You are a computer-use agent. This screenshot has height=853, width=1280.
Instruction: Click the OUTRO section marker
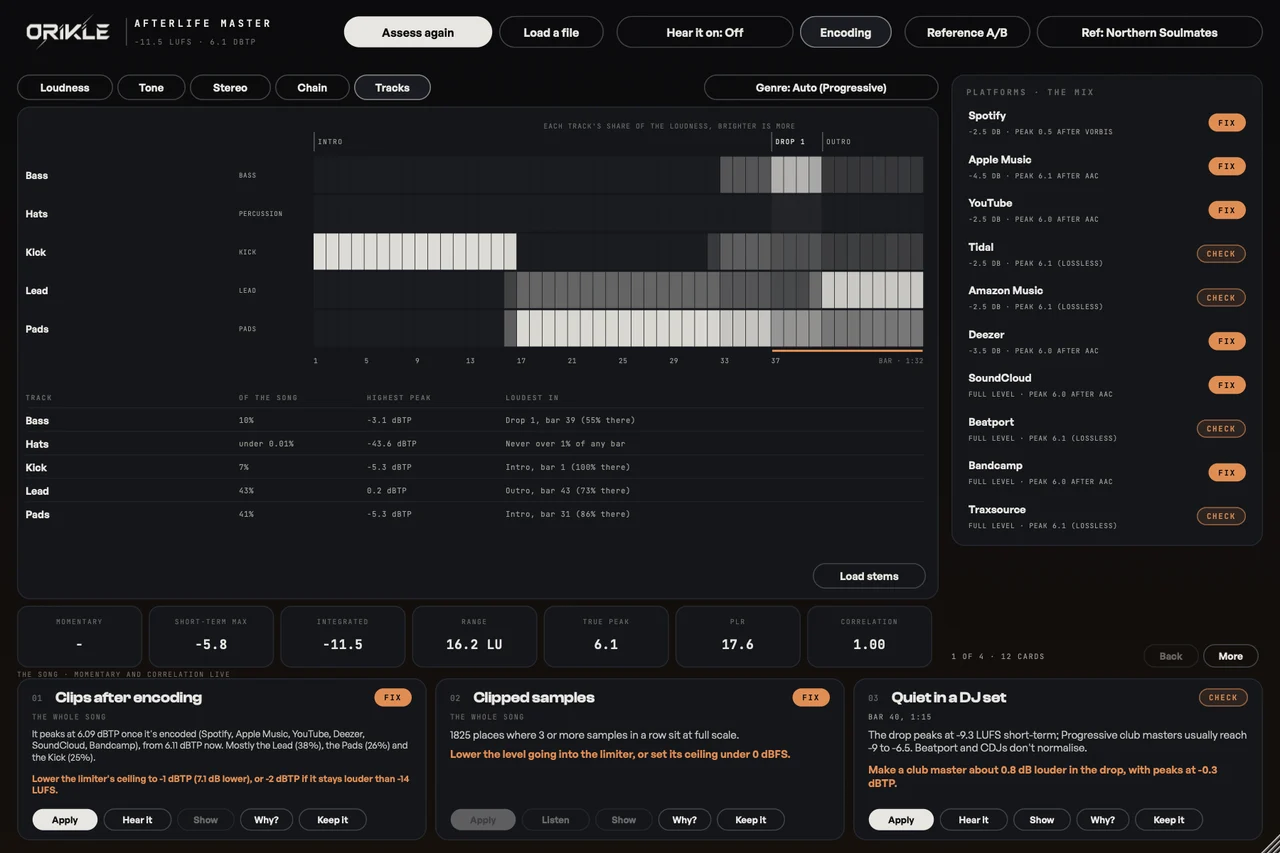point(839,142)
